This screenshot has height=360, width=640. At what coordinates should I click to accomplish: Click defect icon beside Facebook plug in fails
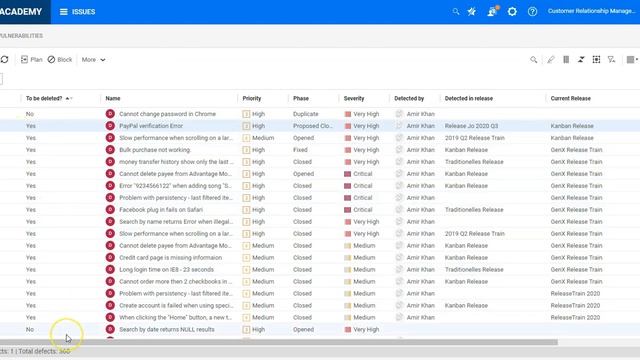[110, 210]
